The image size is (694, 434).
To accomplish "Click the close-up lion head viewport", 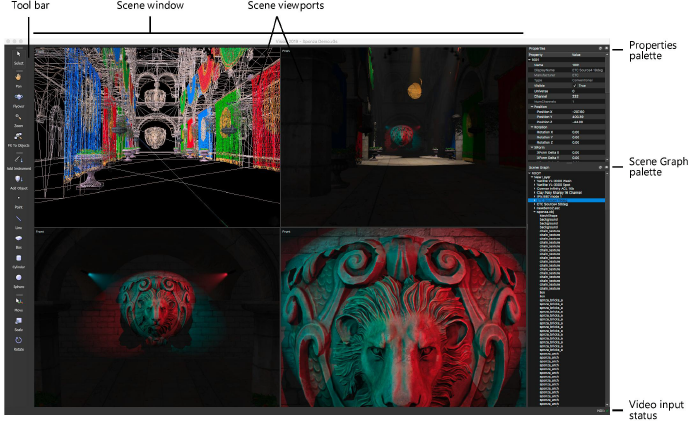I will pyautogui.click(x=404, y=317).
